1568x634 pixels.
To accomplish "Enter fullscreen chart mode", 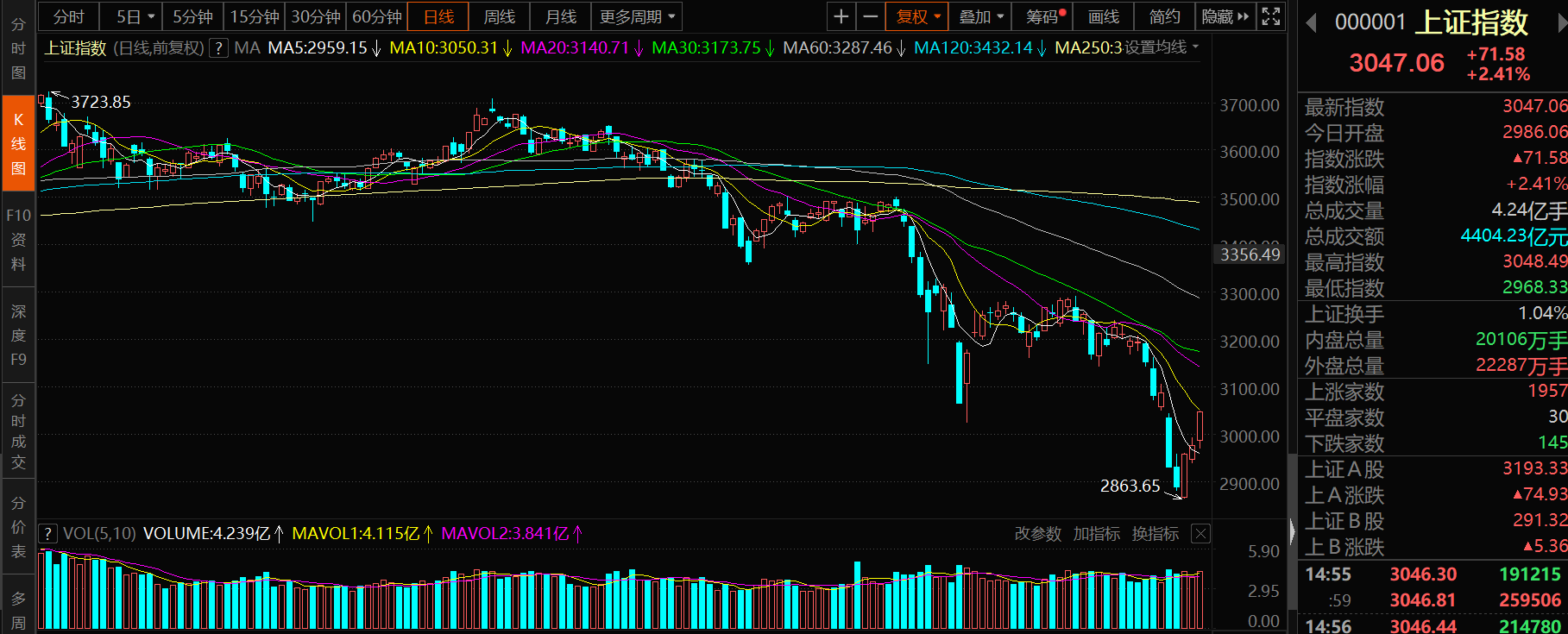I will (1271, 16).
